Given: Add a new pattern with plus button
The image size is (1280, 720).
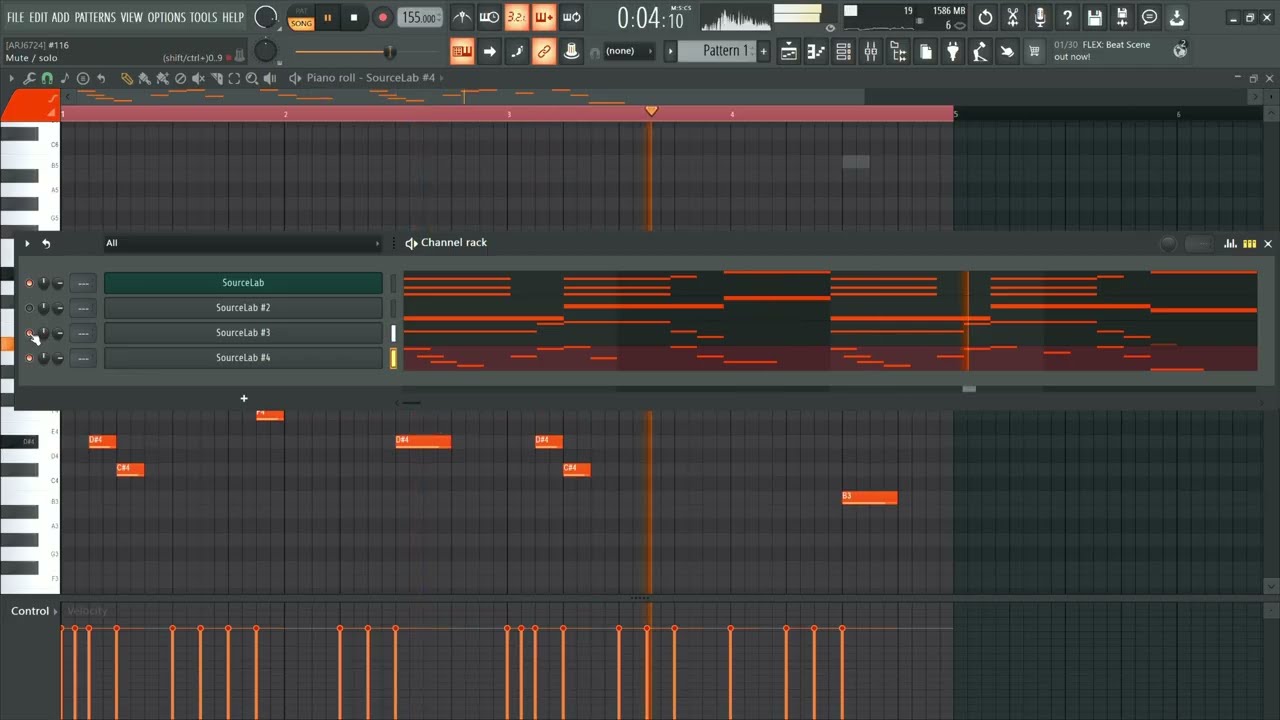Looking at the screenshot, I should click(764, 51).
